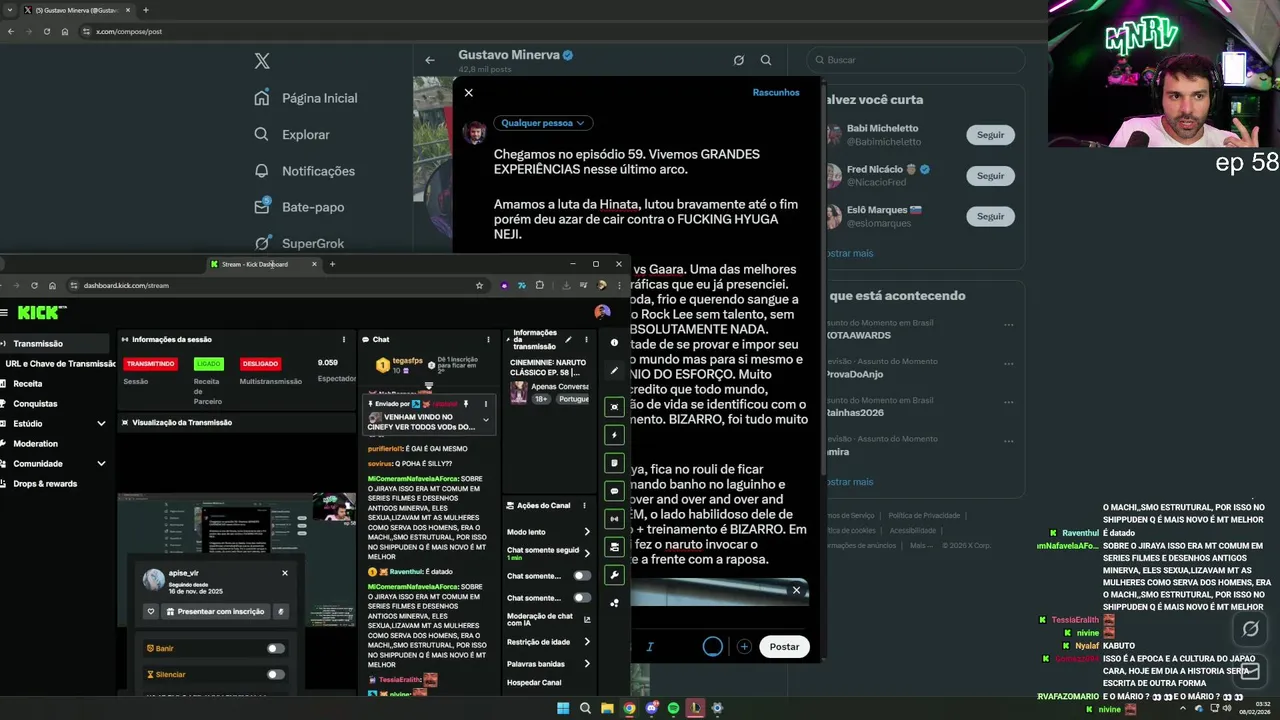Image resolution: width=1280 pixels, height=720 pixels.
Task: Open Spotify from the taskbar
Action: pyautogui.click(x=673, y=708)
